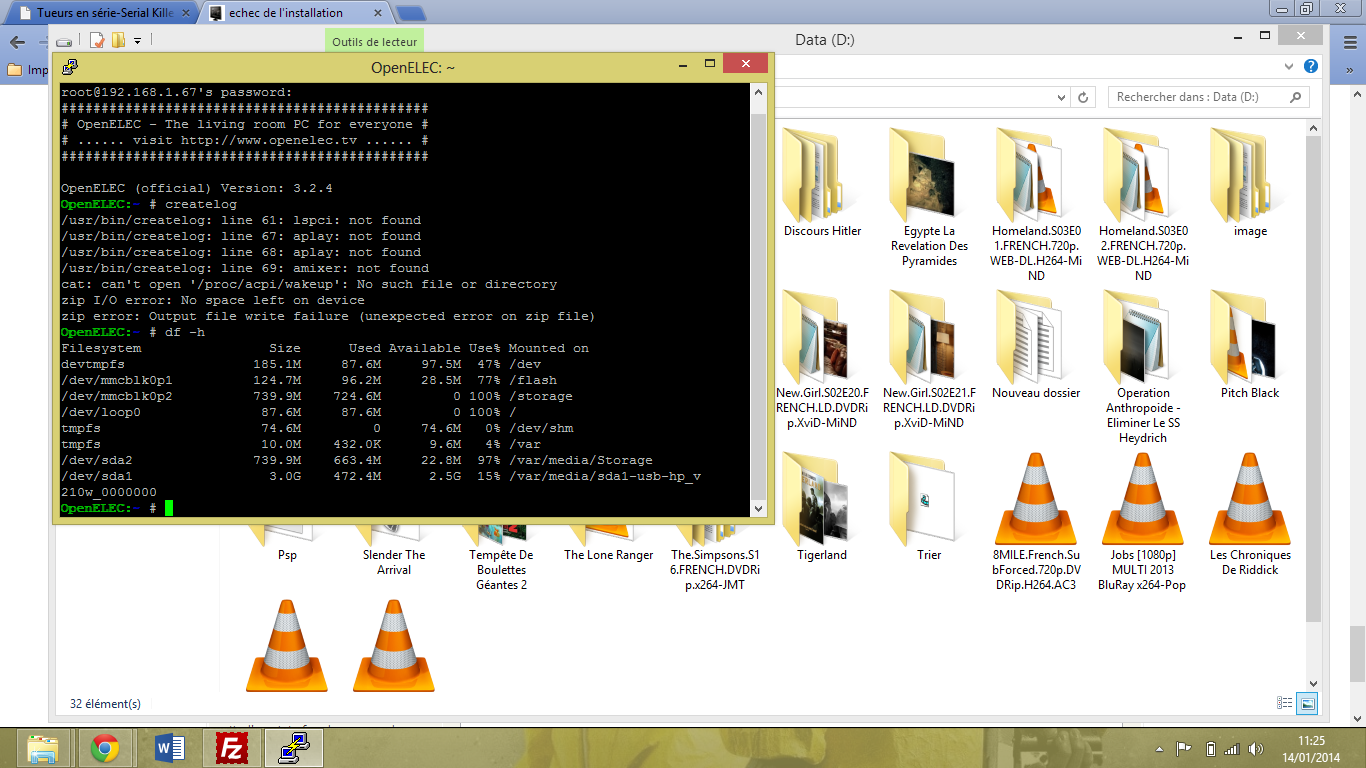Show hidden system tray icons

tap(1159, 749)
